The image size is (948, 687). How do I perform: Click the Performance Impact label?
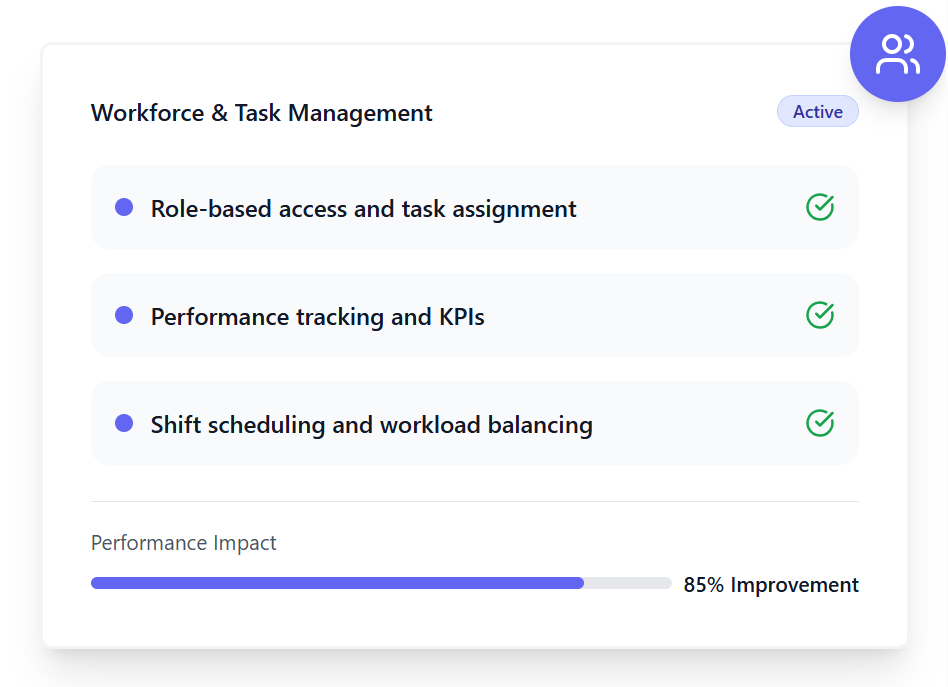coord(183,543)
